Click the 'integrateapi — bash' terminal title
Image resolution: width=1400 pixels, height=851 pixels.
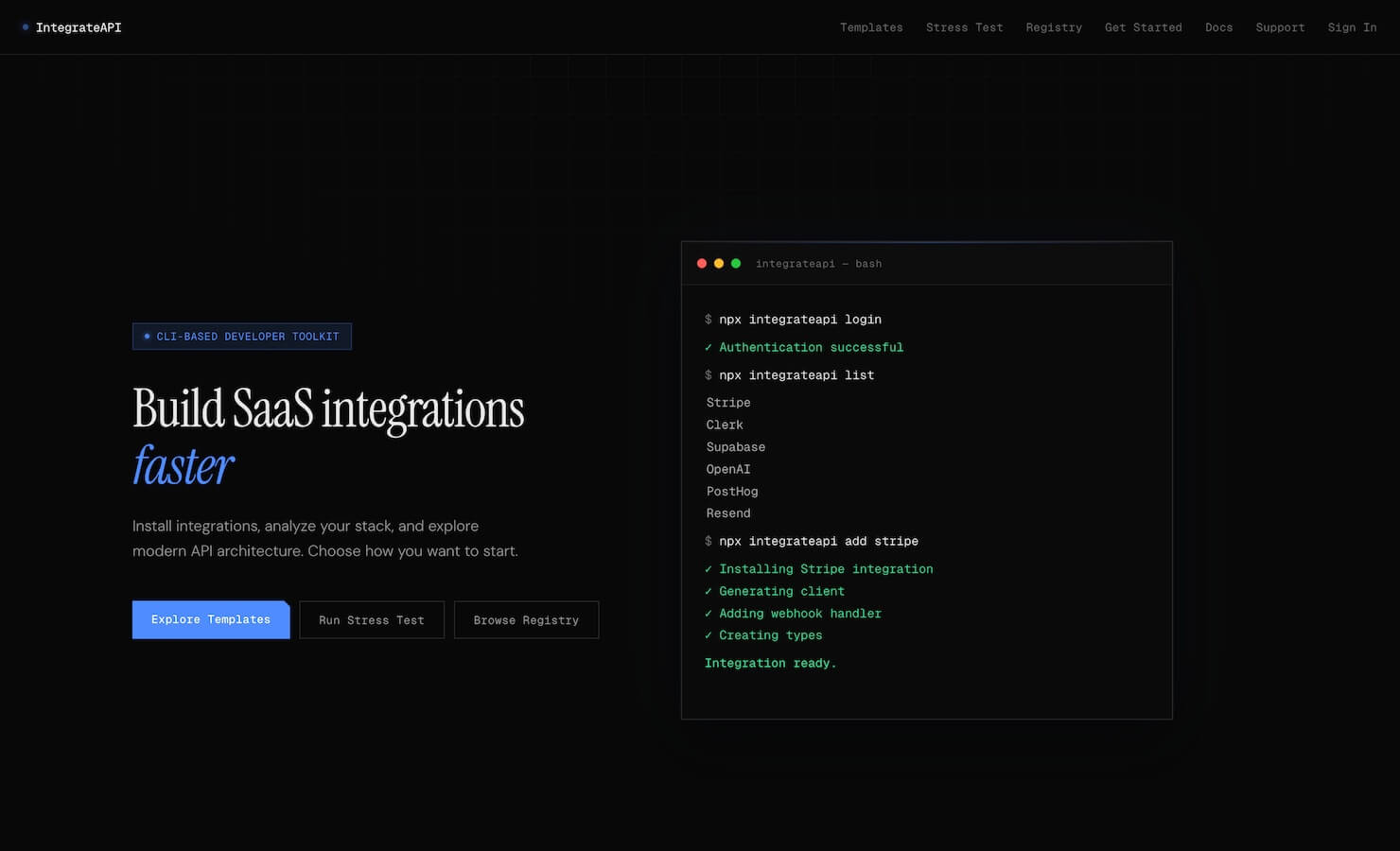click(x=818, y=264)
